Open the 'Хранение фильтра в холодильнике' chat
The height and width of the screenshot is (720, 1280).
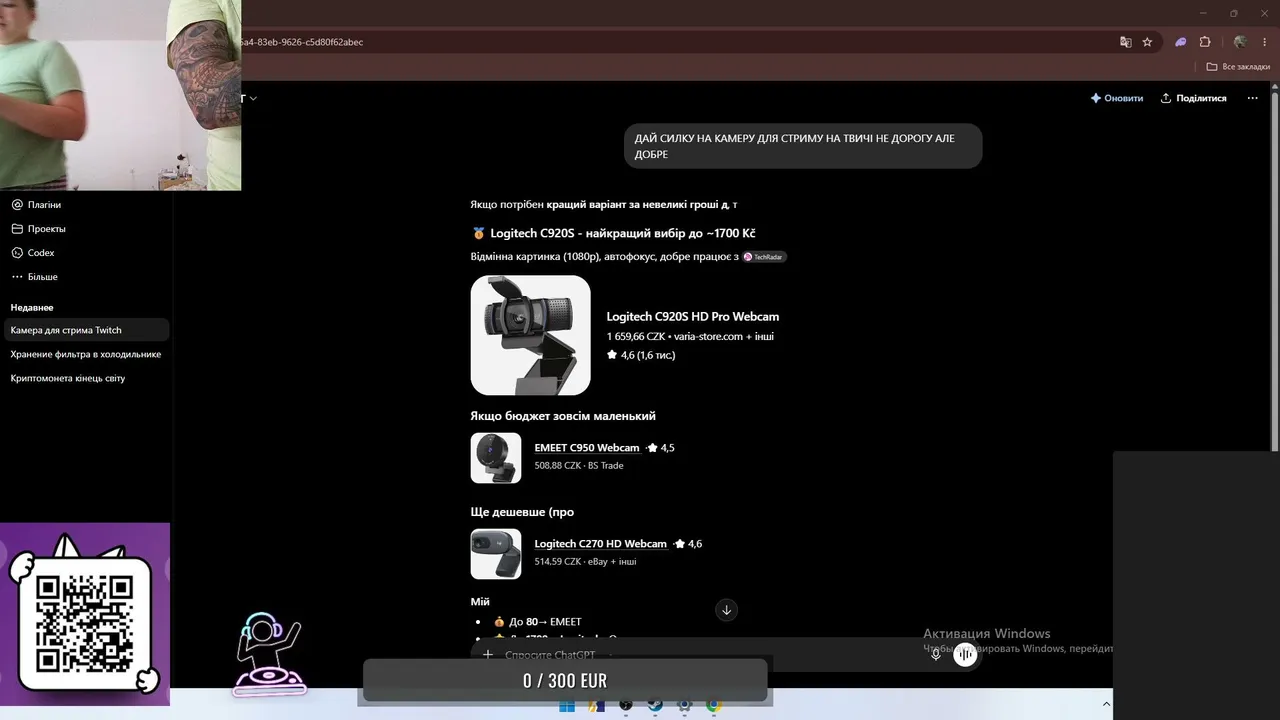[86, 354]
